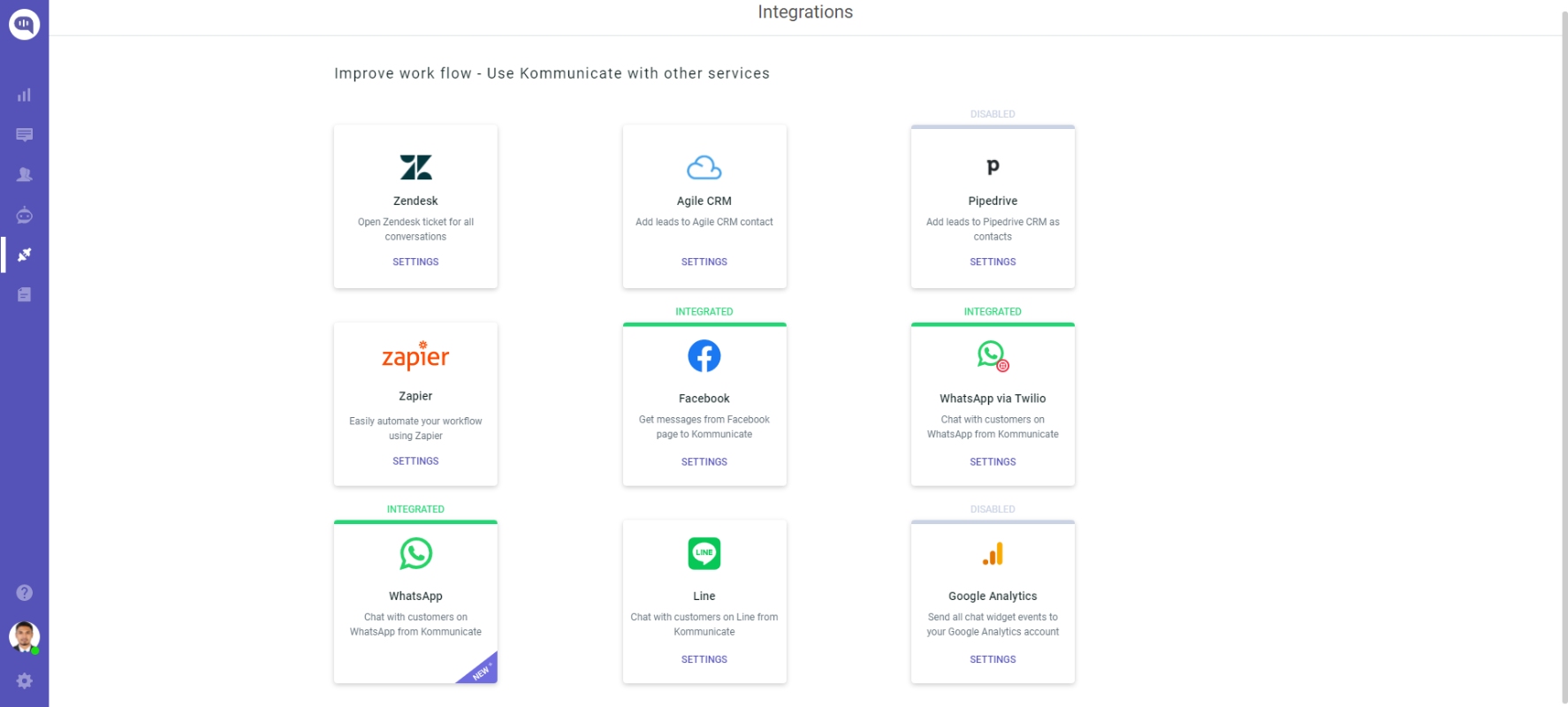Click the Google Analytics logo icon

click(993, 554)
